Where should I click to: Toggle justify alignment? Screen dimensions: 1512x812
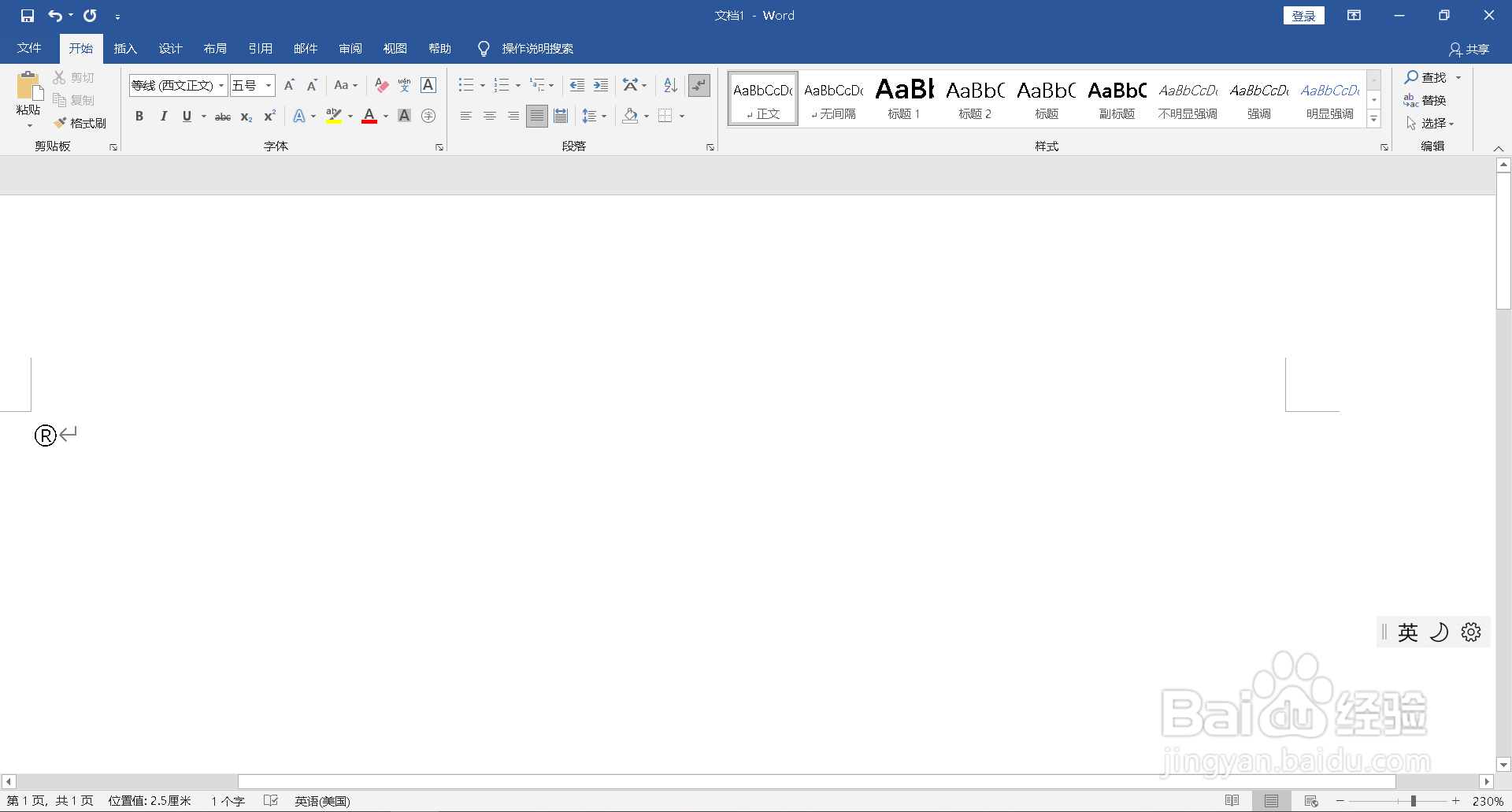coord(537,116)
